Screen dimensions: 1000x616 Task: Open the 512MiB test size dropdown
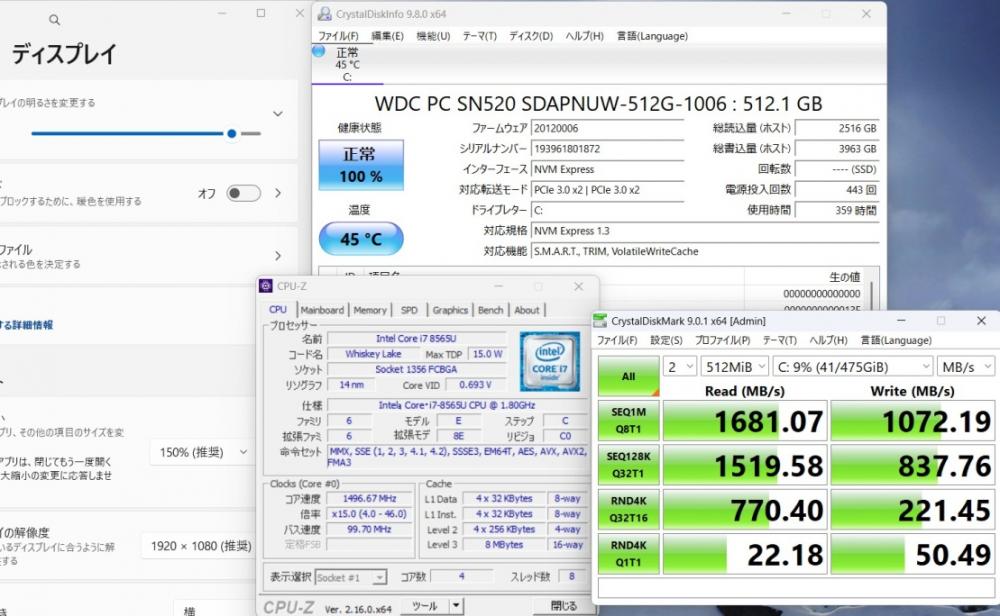[x=737, y=366]
